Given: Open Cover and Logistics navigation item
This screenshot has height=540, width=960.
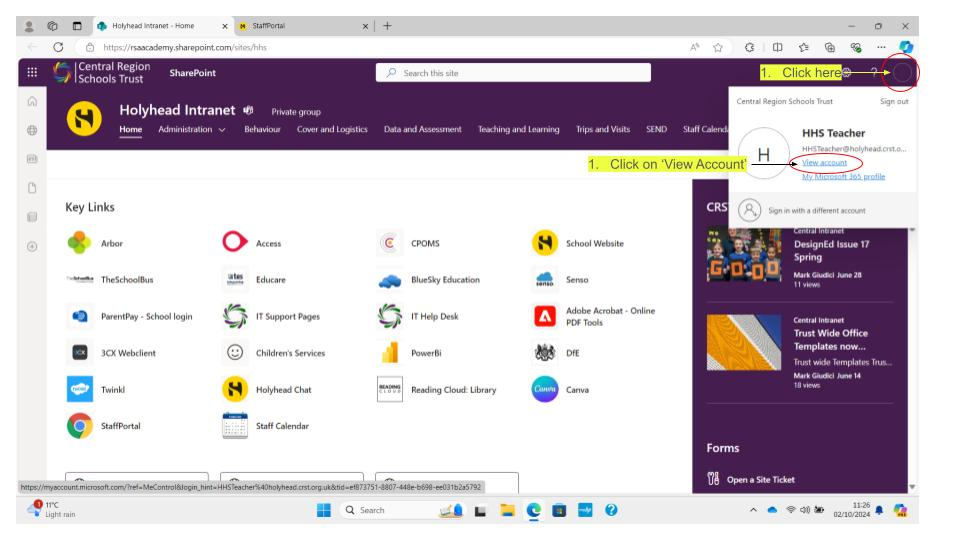Looking at the screenshot, I should [x=332, y=129].
